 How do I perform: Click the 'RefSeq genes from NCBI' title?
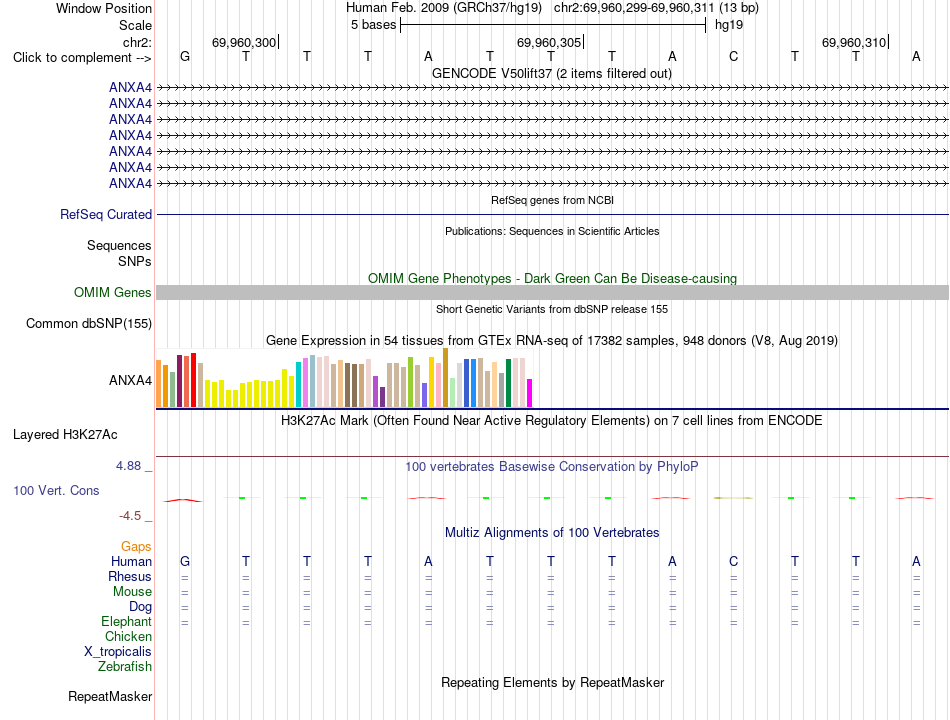click(x=553, y=200)
